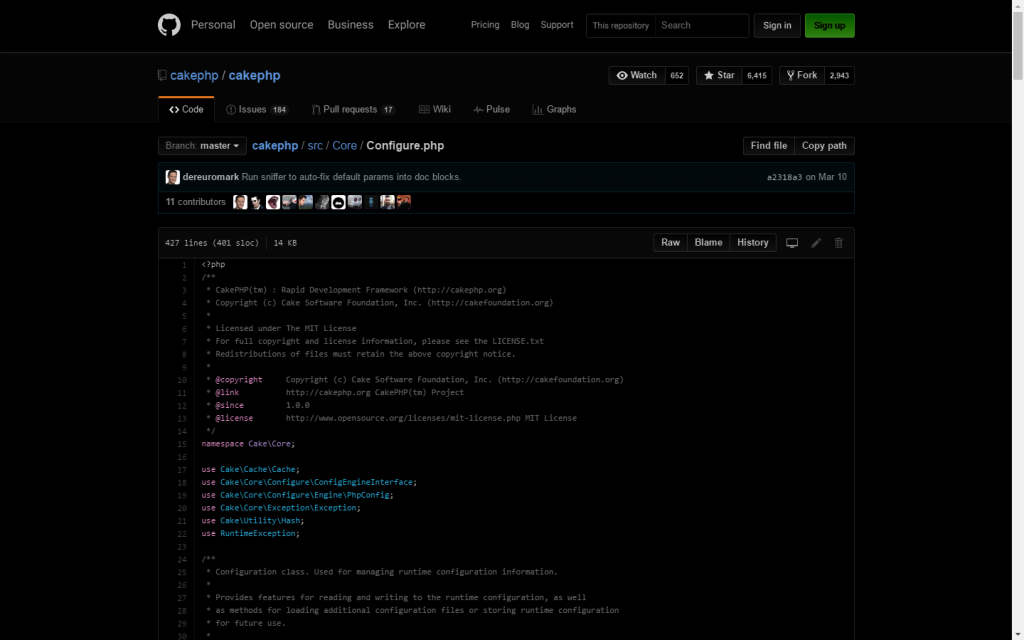The height and width of the screenshot is (640, 1024).
Task: Visit the Blog link in the header
Action: coord(520,25)
